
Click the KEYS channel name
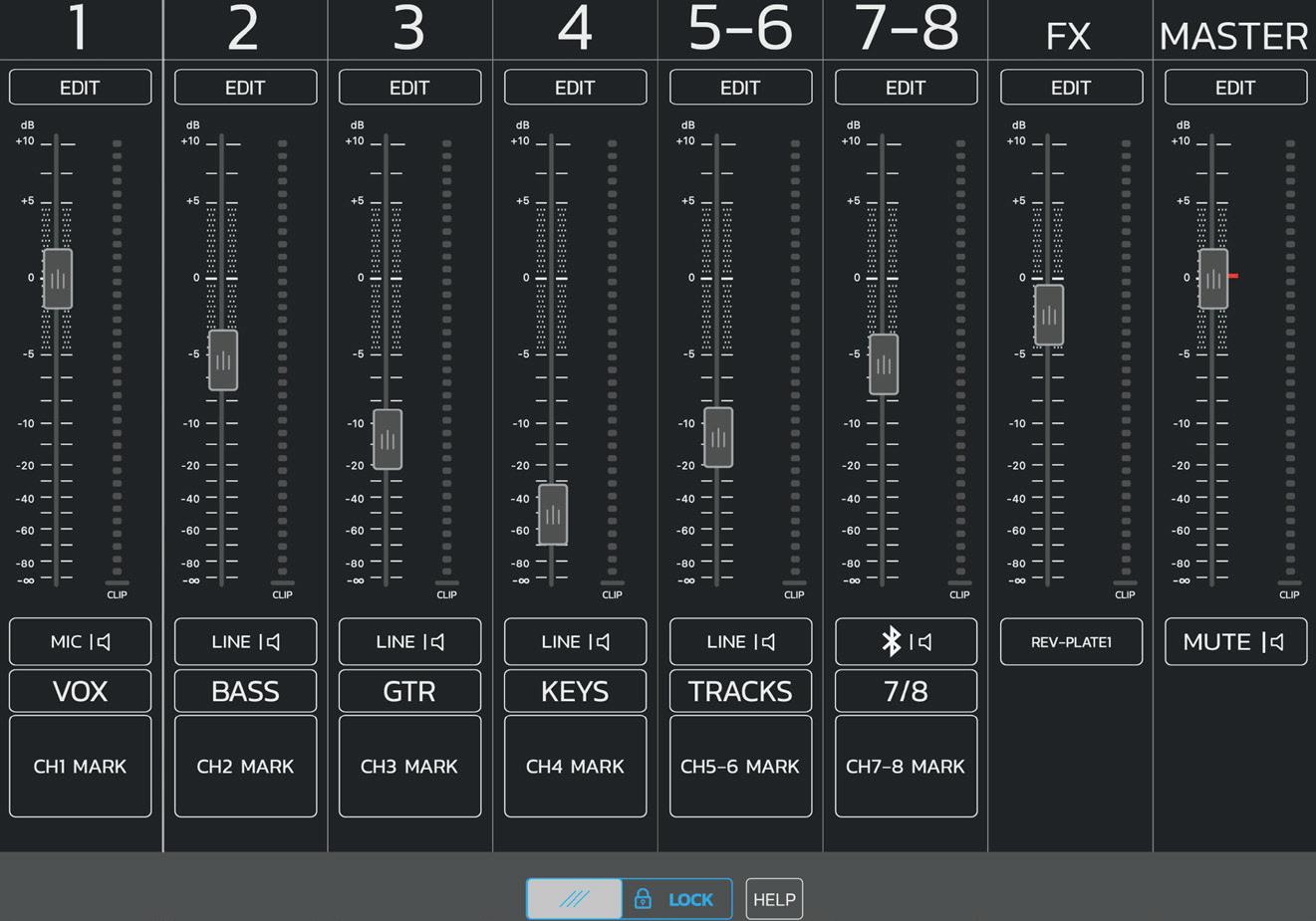(576, 691)
